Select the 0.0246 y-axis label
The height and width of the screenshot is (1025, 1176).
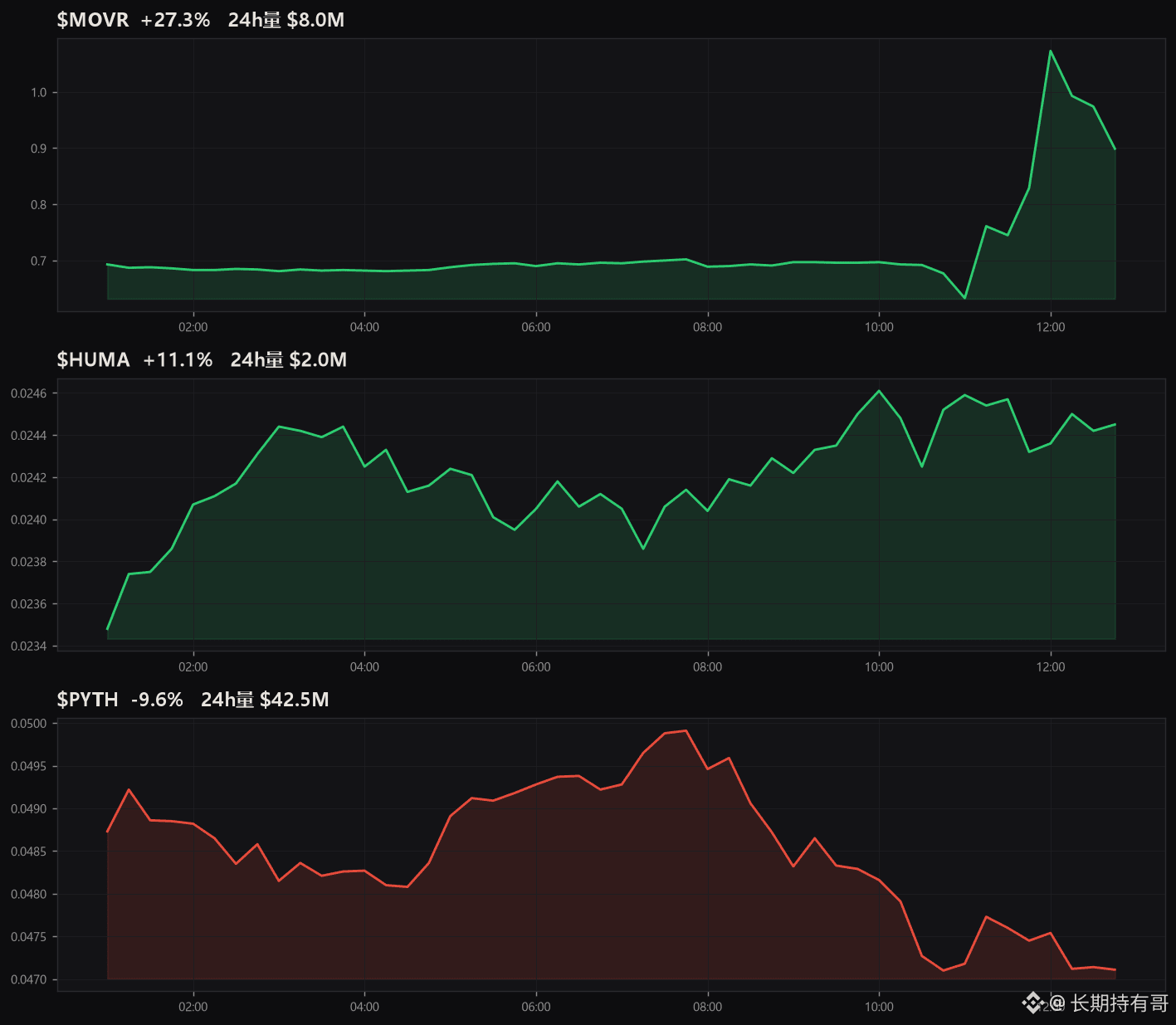pos(29,393)
